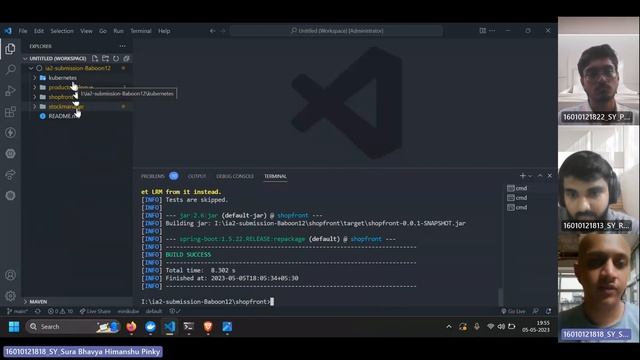Click Live Share in status bar
Image resolution: width=640 pixels, height=360 pixels.
(95, 311)
